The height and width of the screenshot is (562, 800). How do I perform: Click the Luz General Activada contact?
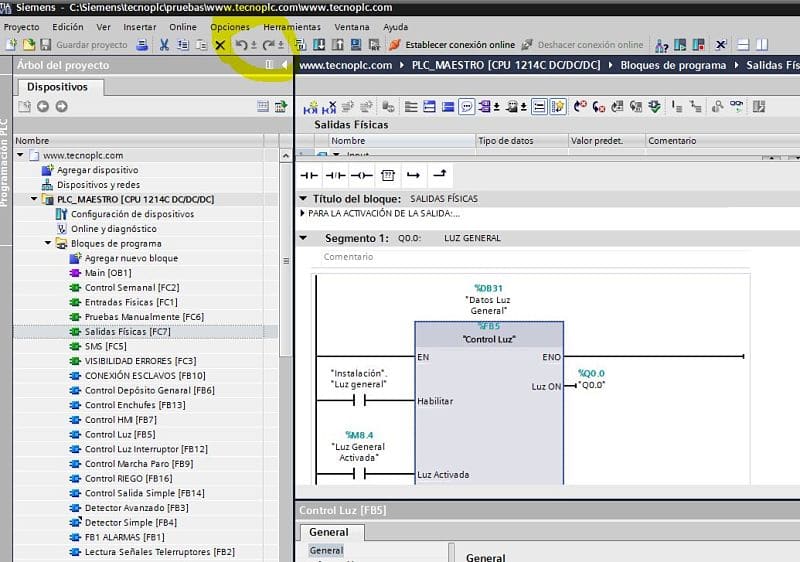(359, 474)
